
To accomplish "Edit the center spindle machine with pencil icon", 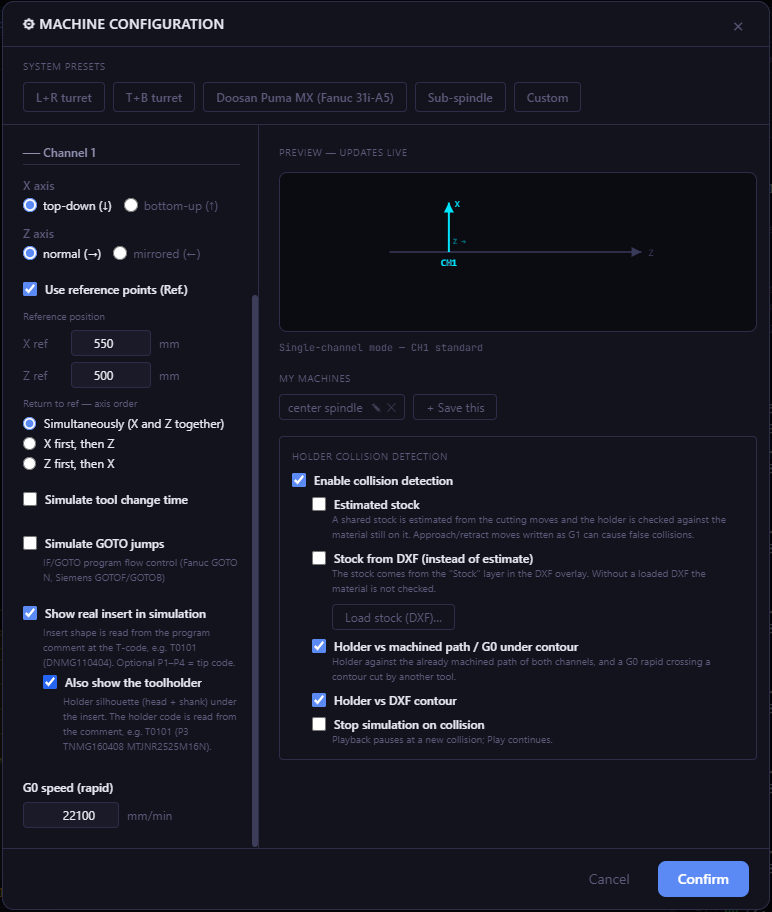I will [376, 408].
